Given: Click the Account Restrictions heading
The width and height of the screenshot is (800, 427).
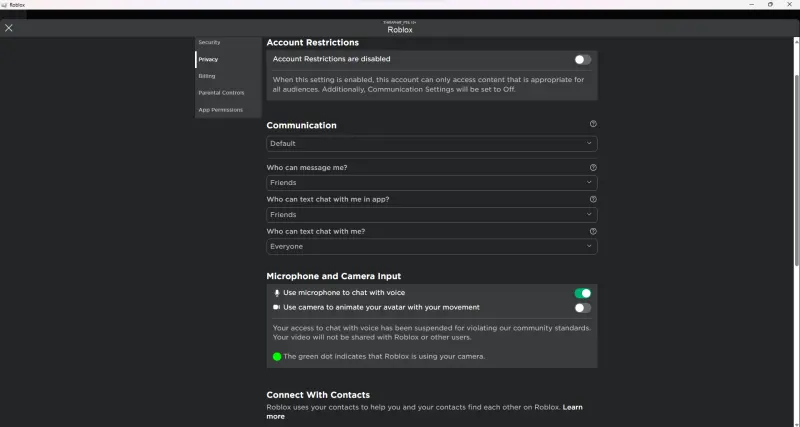Looking at the screenshot, I should [x=312, y=43].
